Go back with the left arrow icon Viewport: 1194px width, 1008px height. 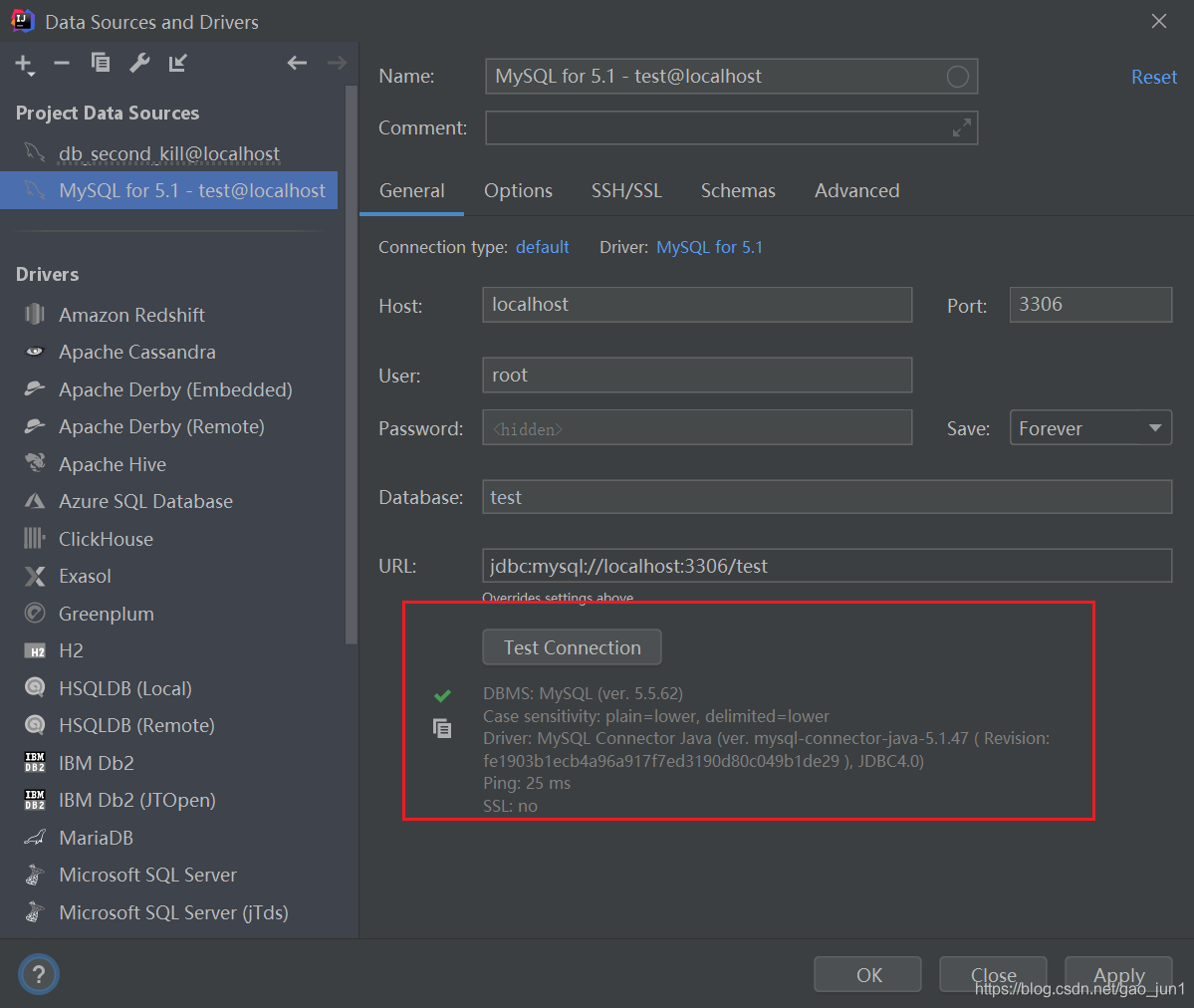pos(297,63)
